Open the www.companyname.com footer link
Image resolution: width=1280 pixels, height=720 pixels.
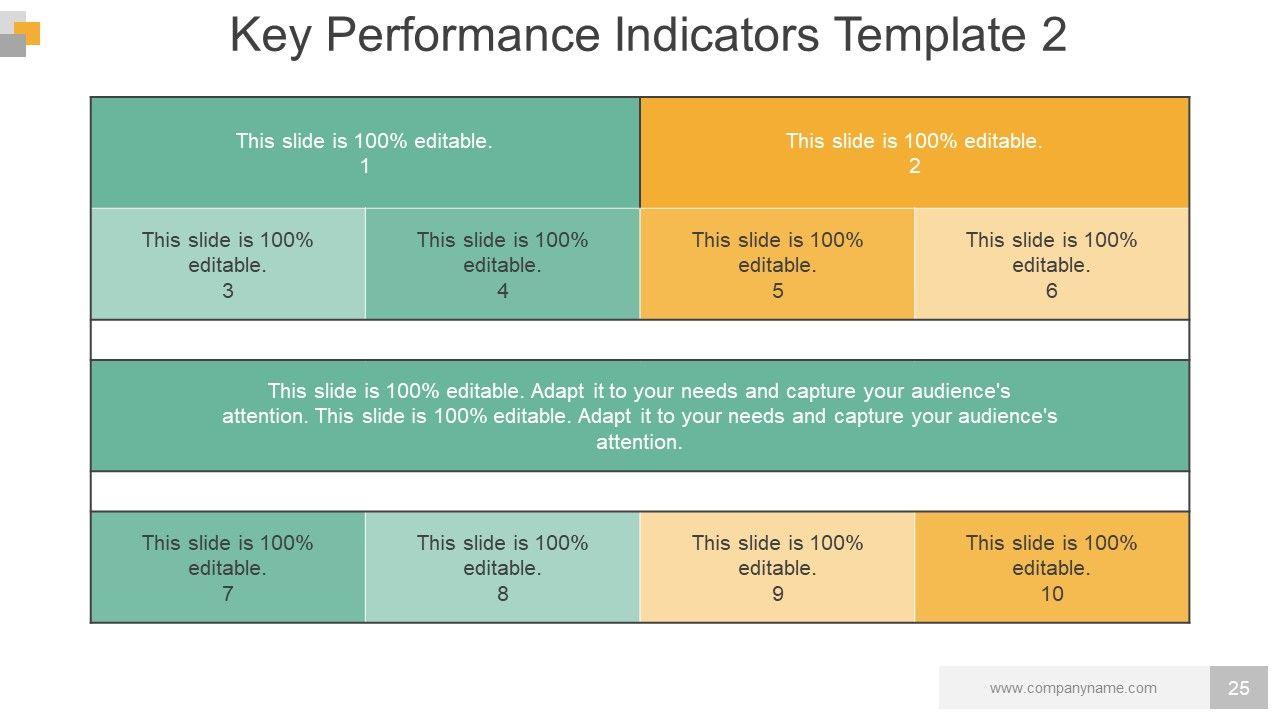tap(1073, 688)
